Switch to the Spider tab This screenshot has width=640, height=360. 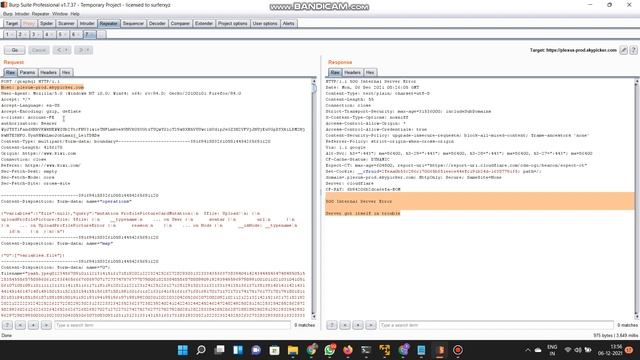(x=46, y=24)
